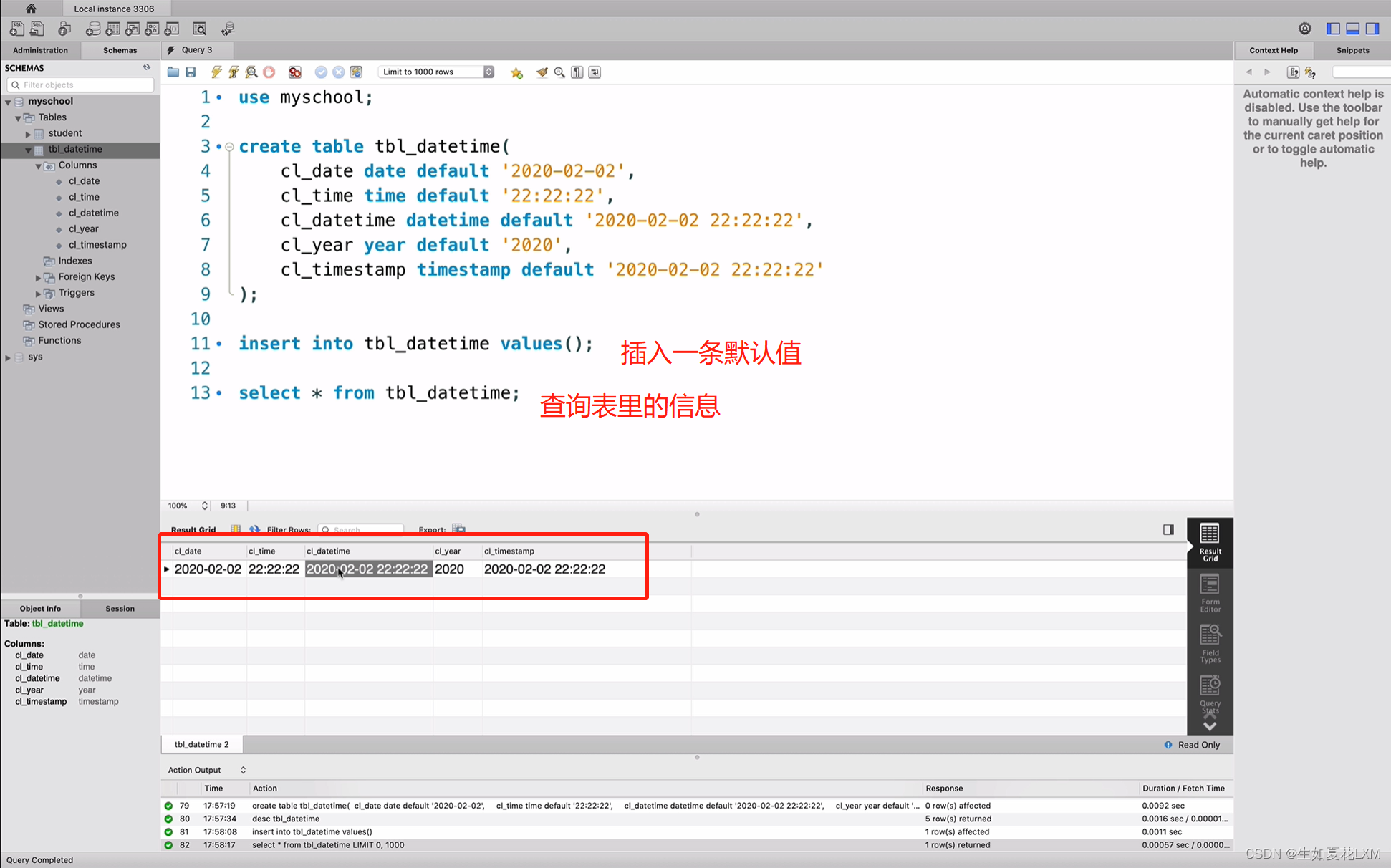
Task: Select the Query 3 editor tab
Action: 197,50
